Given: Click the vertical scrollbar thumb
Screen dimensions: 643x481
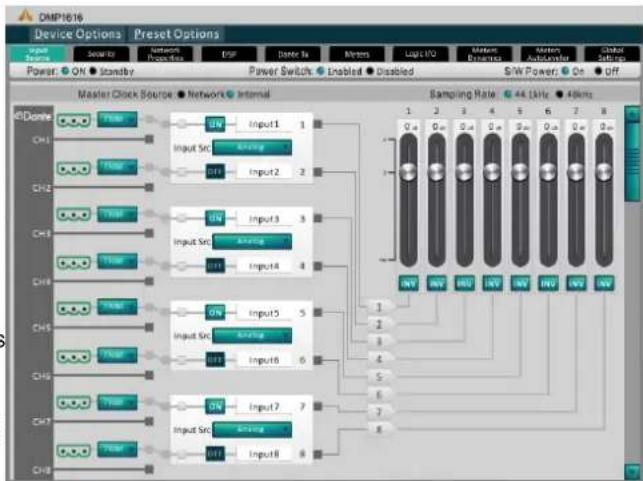Looking at the screenshot, I should click(632, 162).
